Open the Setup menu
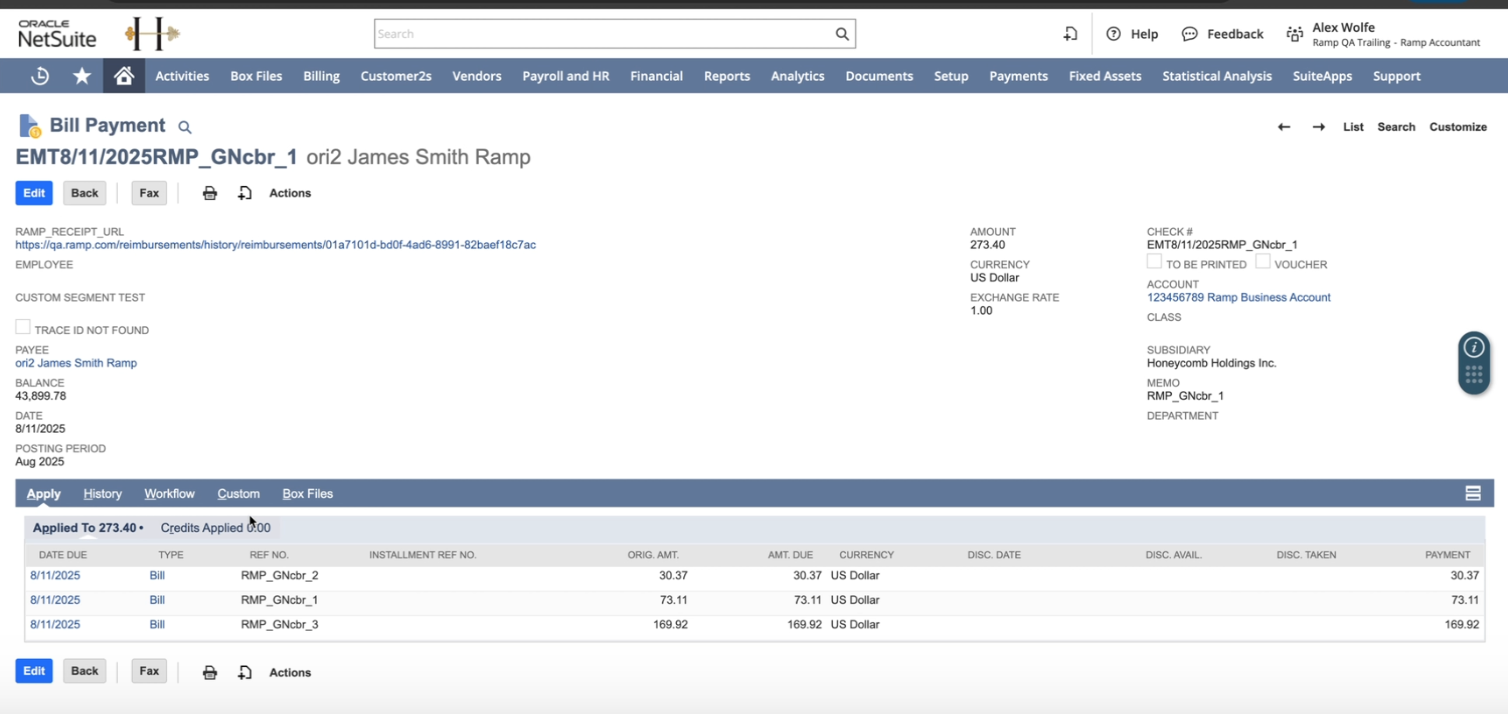 pyautogui.click(x=951, y=76)
